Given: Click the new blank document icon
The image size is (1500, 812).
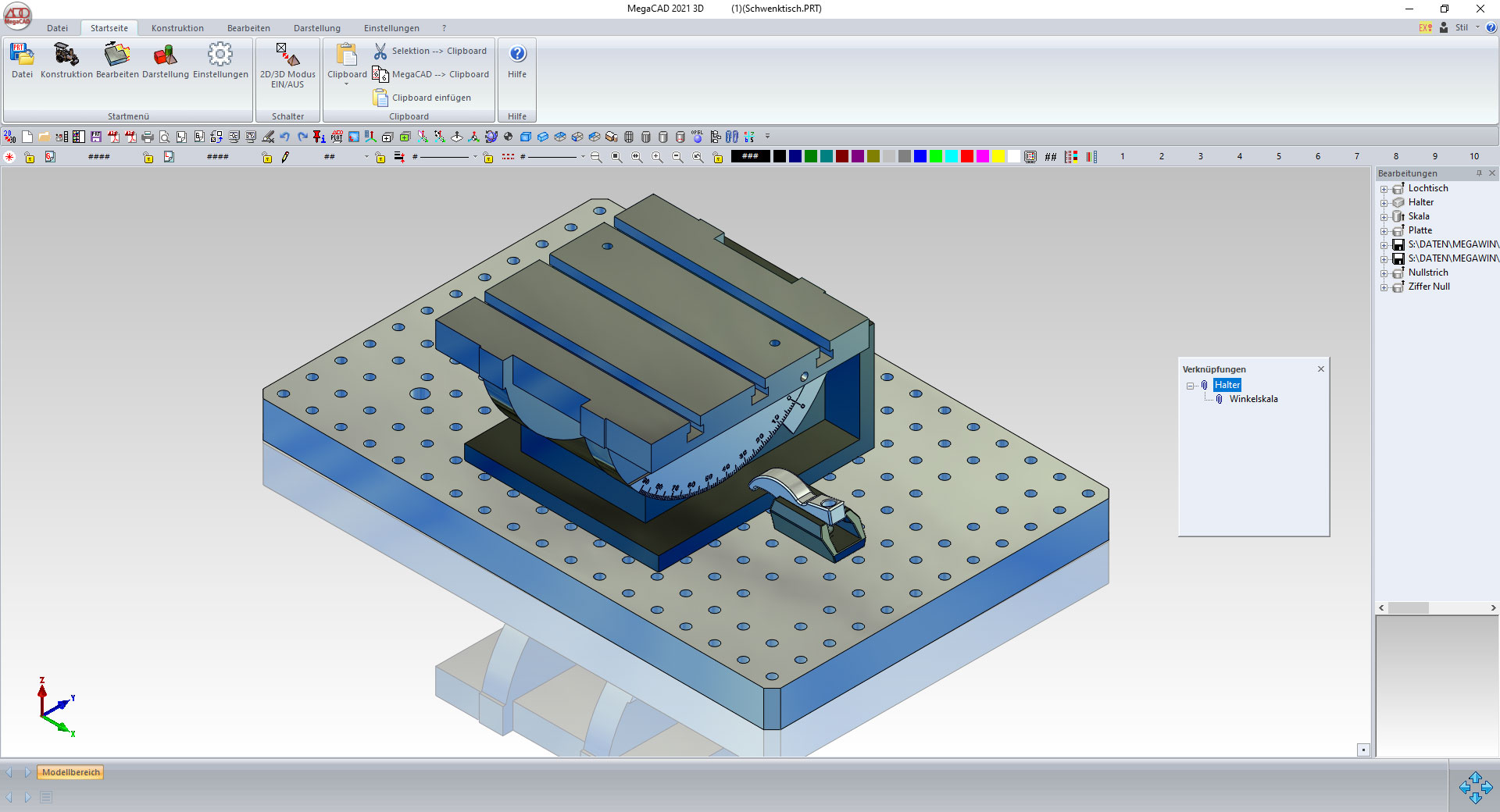Looking at the screenshot, I should click(x=27, y=137).
